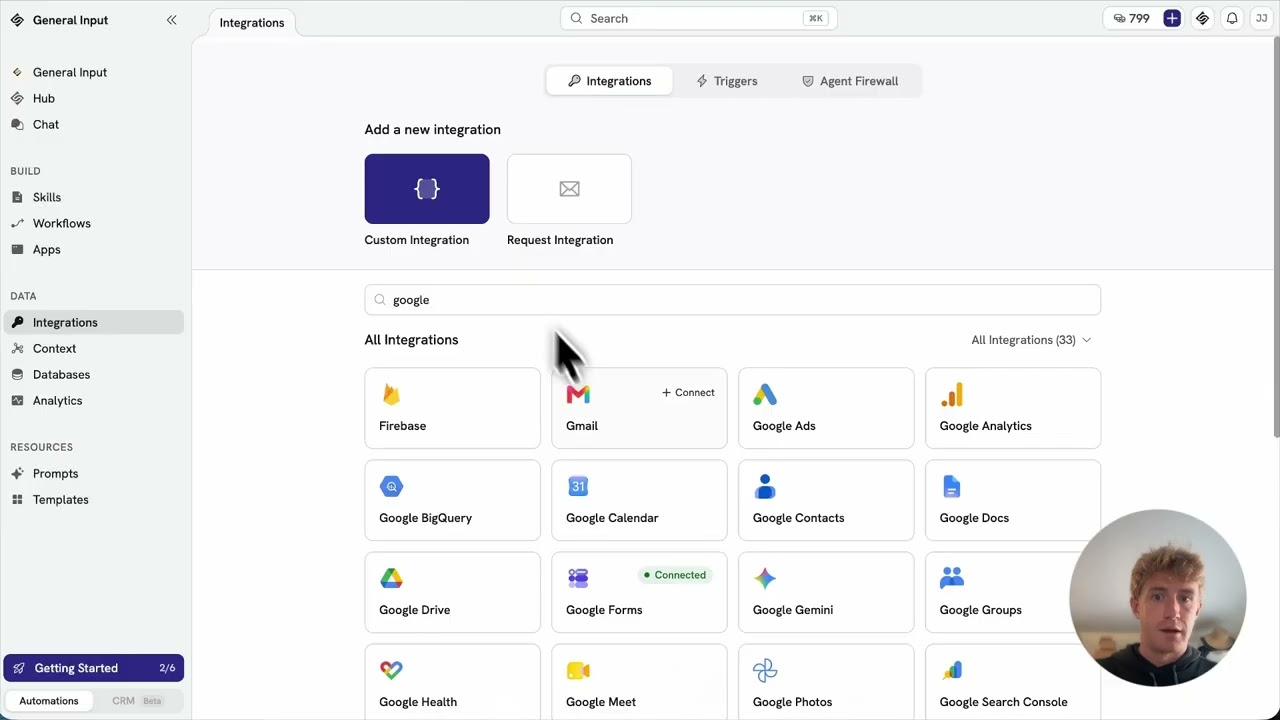
Task: Click the Google Docs icon
Action: [x=952, y=486]
